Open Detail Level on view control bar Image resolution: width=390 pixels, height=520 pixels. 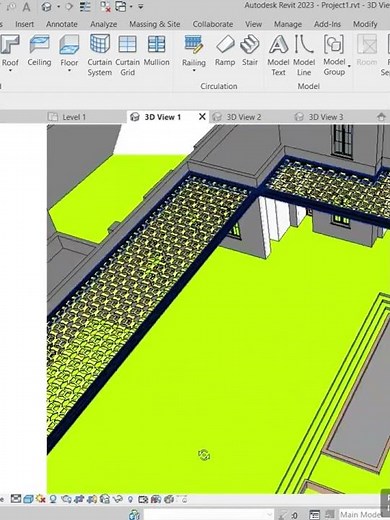pos(16,499)
